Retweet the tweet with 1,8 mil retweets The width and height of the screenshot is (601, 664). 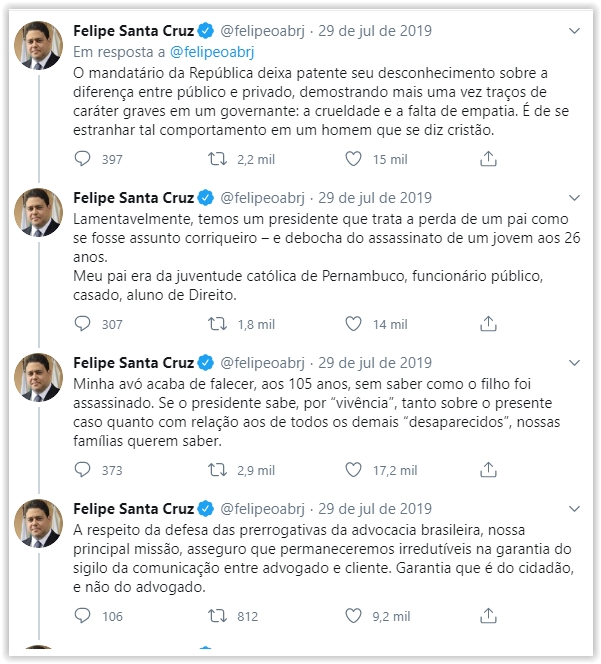(216, 324)
